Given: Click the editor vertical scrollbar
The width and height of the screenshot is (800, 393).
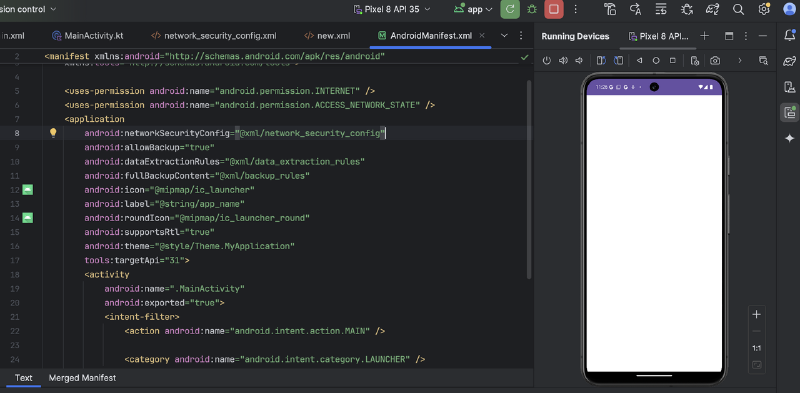Looking at the screenshot, I should tap(529, 179).
